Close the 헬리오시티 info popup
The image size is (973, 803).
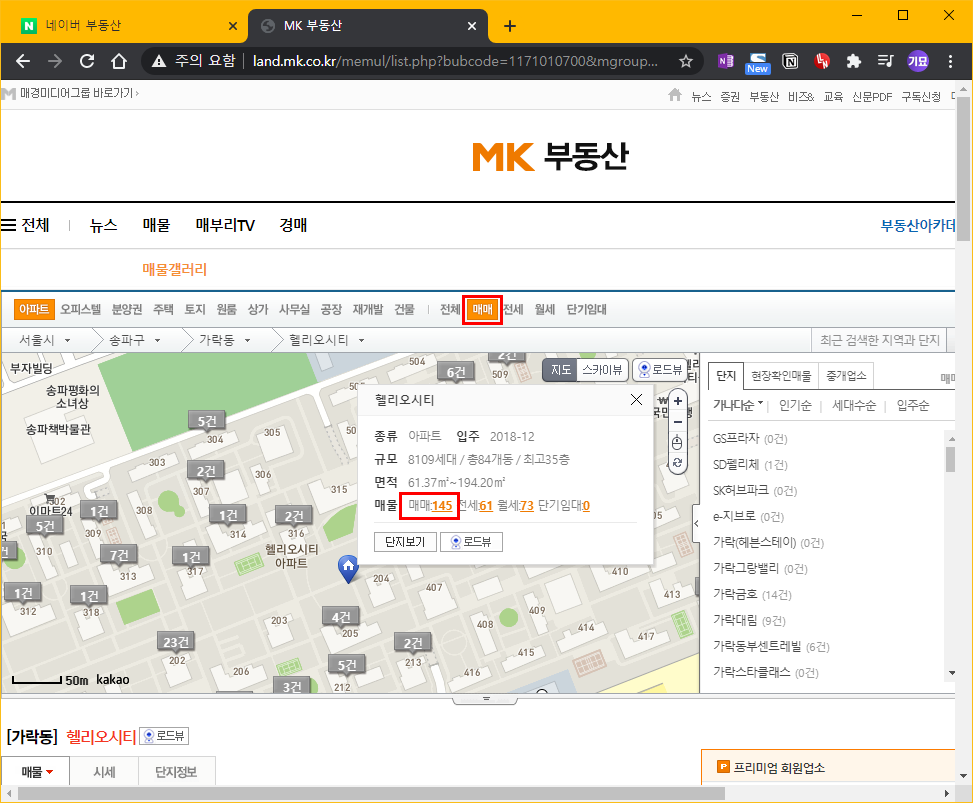point(636,400)
